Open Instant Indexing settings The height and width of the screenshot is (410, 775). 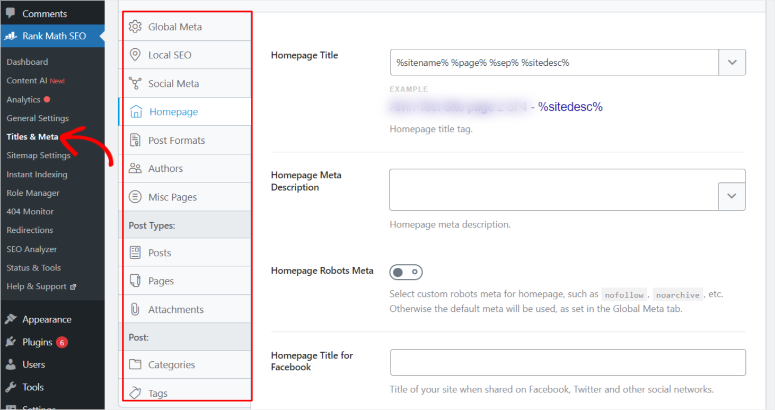pos(37,174)
